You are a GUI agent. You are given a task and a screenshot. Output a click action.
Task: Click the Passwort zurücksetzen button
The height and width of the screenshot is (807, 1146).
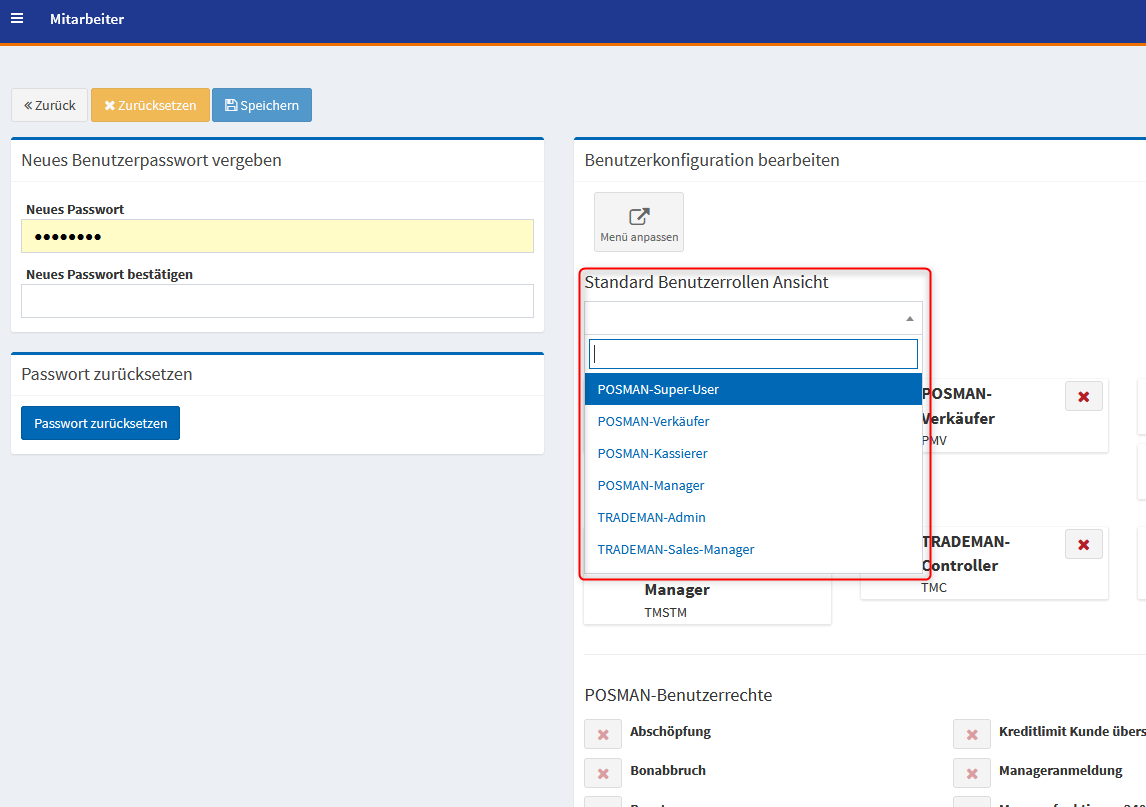point(100,423)
